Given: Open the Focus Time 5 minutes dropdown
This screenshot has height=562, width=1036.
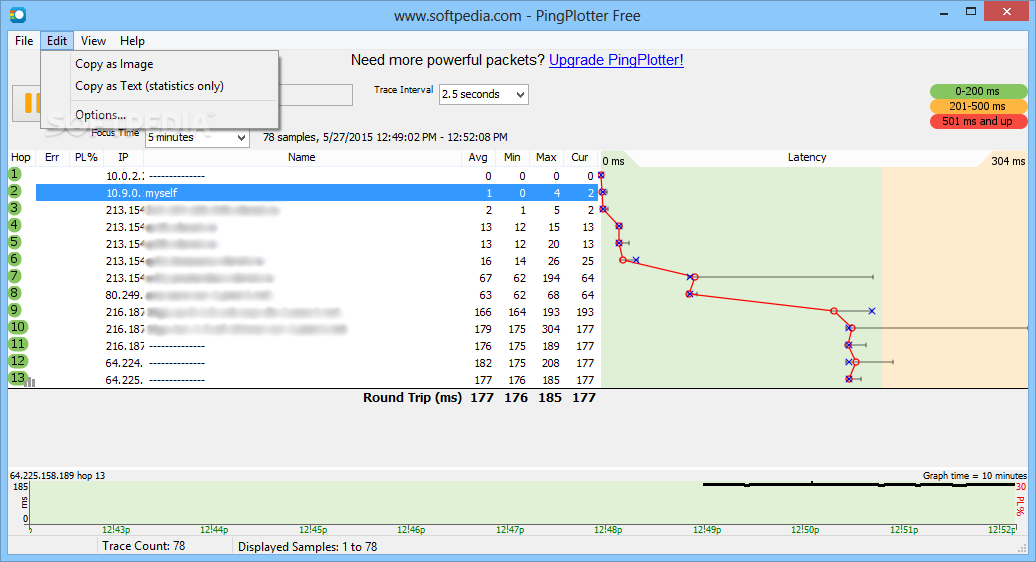Looking at the screenshot, I should point(197,137).
